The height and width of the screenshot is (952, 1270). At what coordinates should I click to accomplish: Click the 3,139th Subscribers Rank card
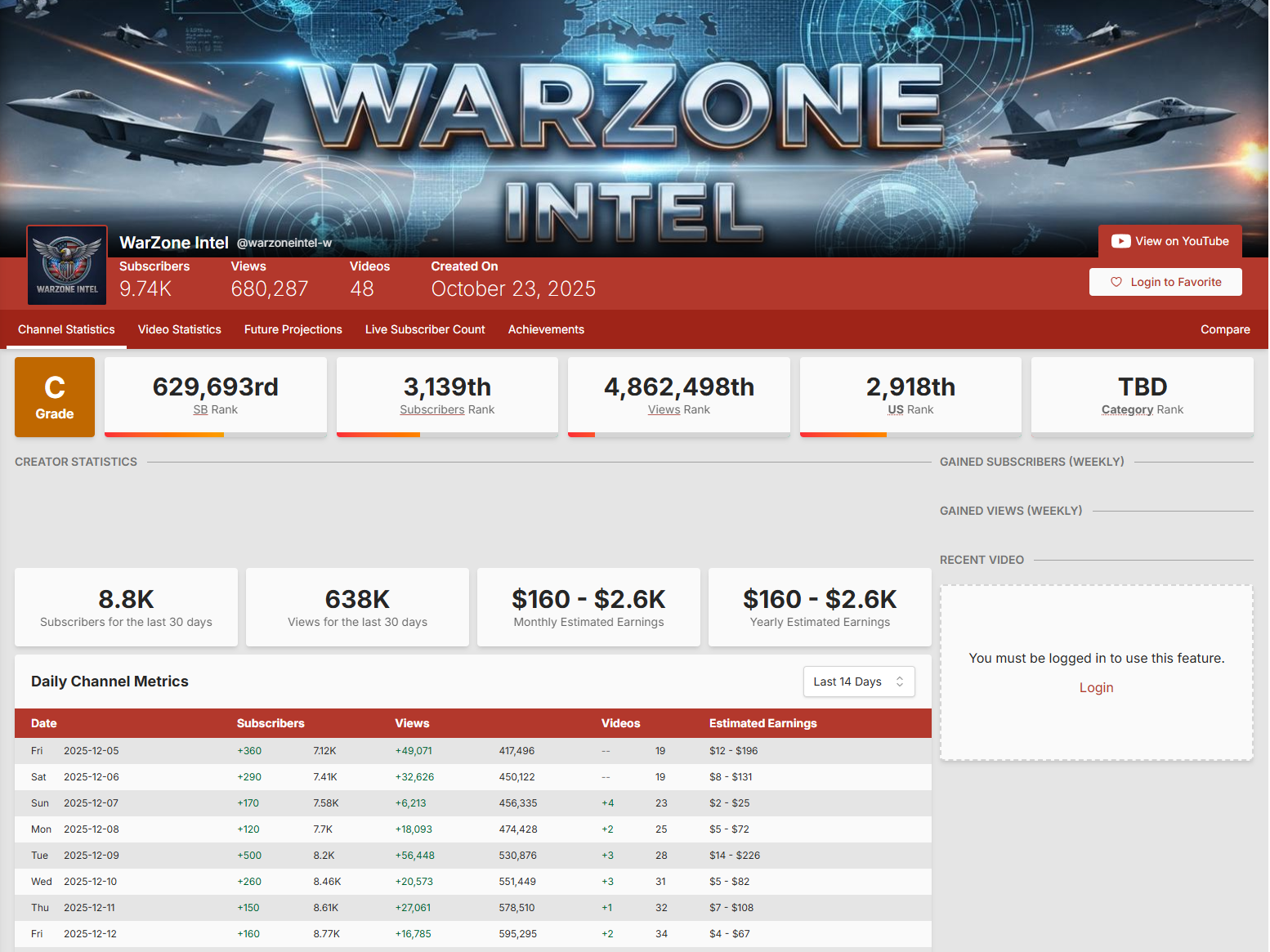click(447, 396)
